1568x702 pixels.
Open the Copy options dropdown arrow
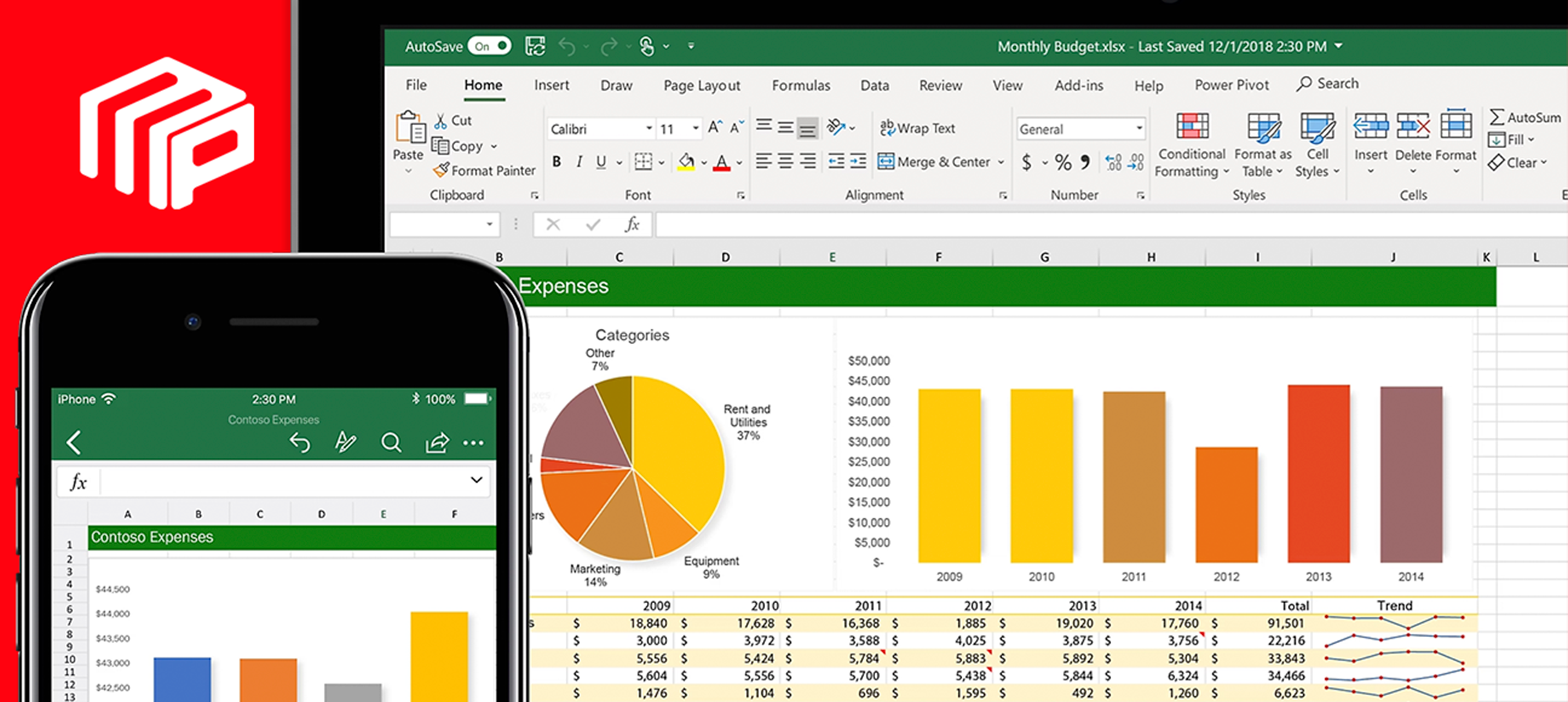(x=494, y=147)
